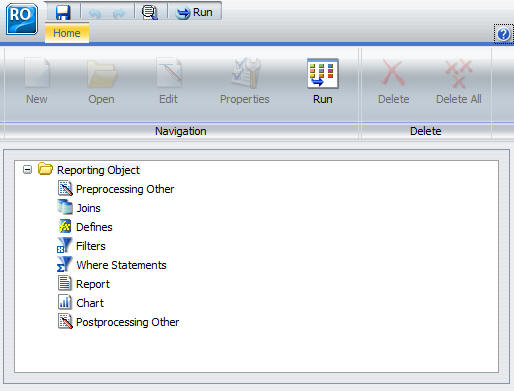The image size is (514, 391).
Task: Click the Save floppy disk icon
Action: point(63,12)
